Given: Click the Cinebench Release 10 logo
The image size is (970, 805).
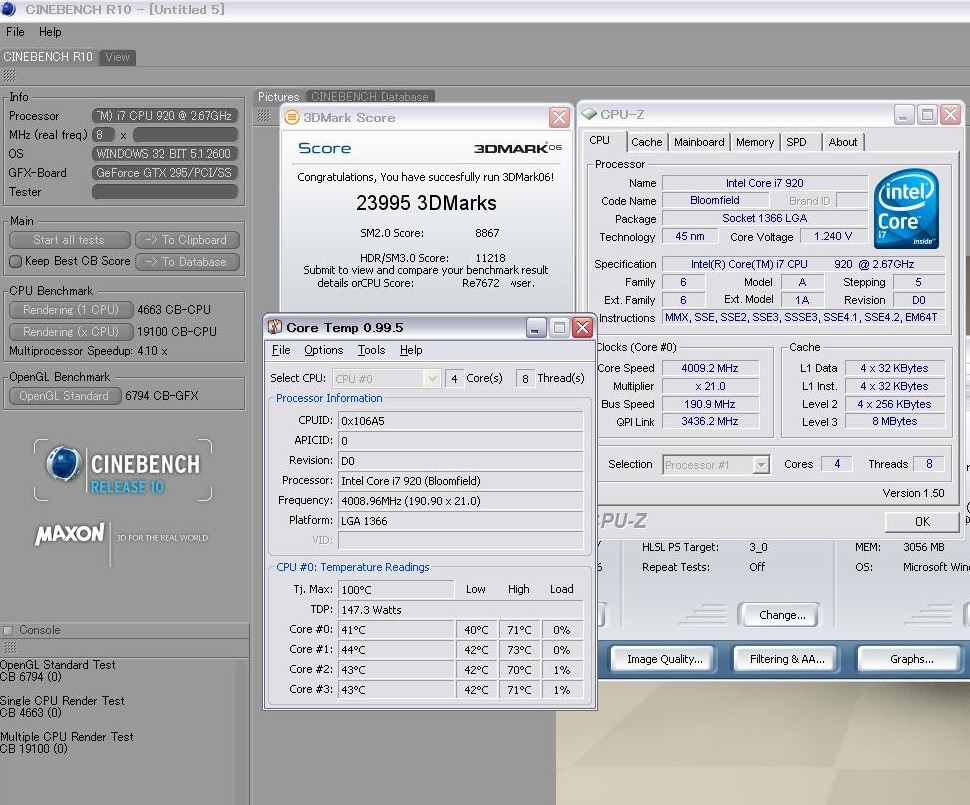Looking at the screenshot, I should point(123,471).
